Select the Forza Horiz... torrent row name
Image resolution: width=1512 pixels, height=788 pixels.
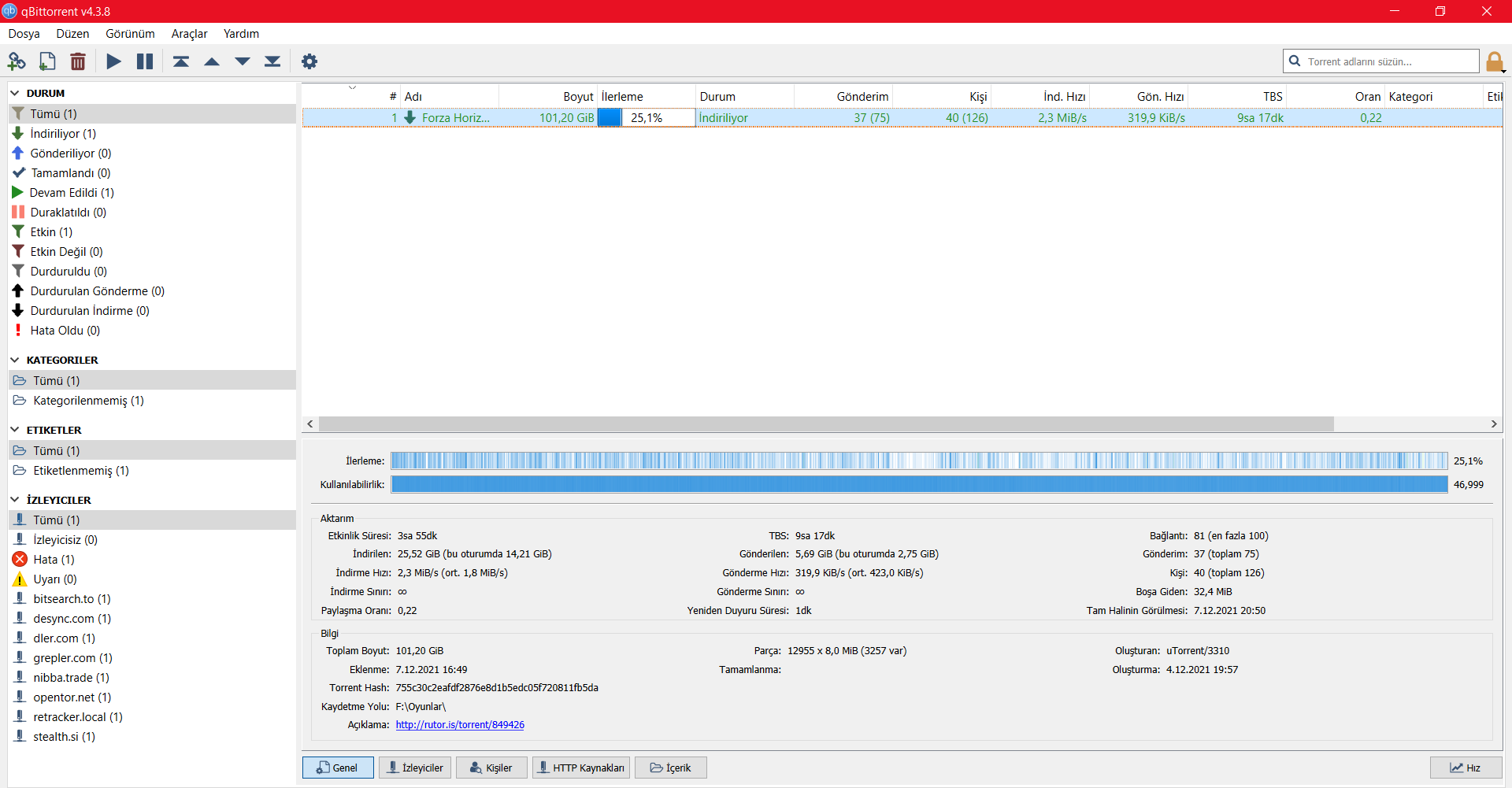point(456,117)
